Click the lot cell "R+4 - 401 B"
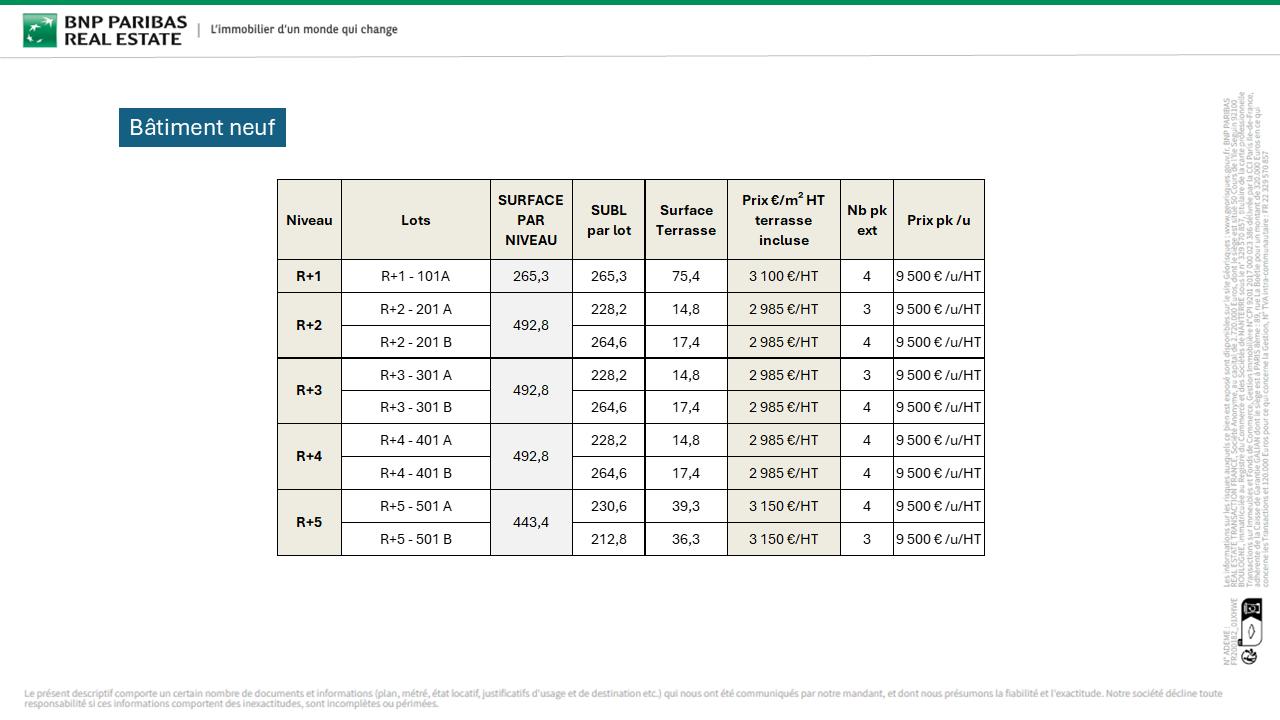 click(416, 473)
